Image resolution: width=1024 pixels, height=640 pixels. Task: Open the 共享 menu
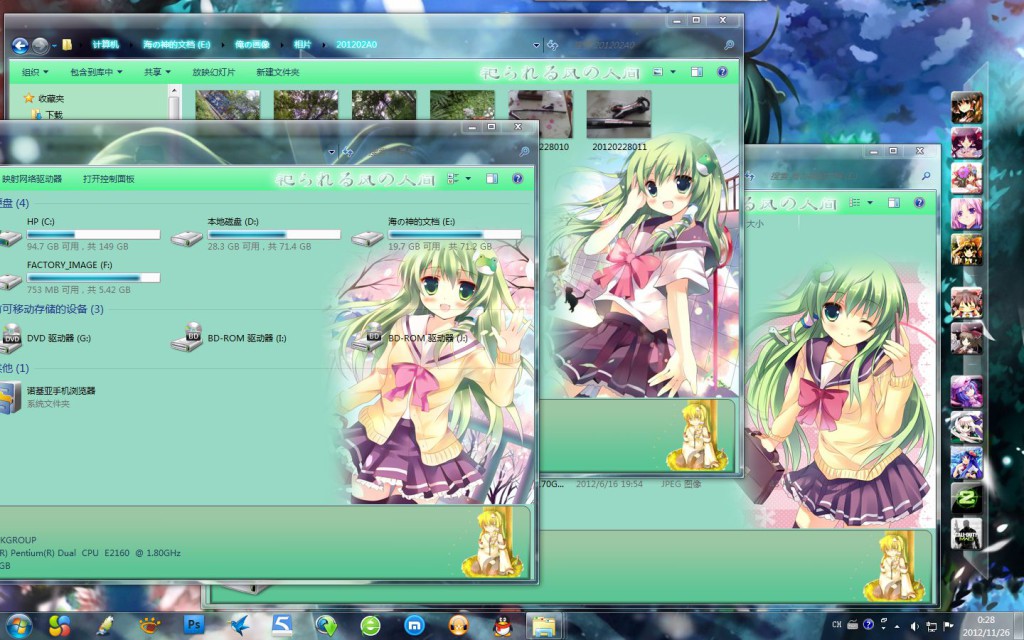(157, 72)
